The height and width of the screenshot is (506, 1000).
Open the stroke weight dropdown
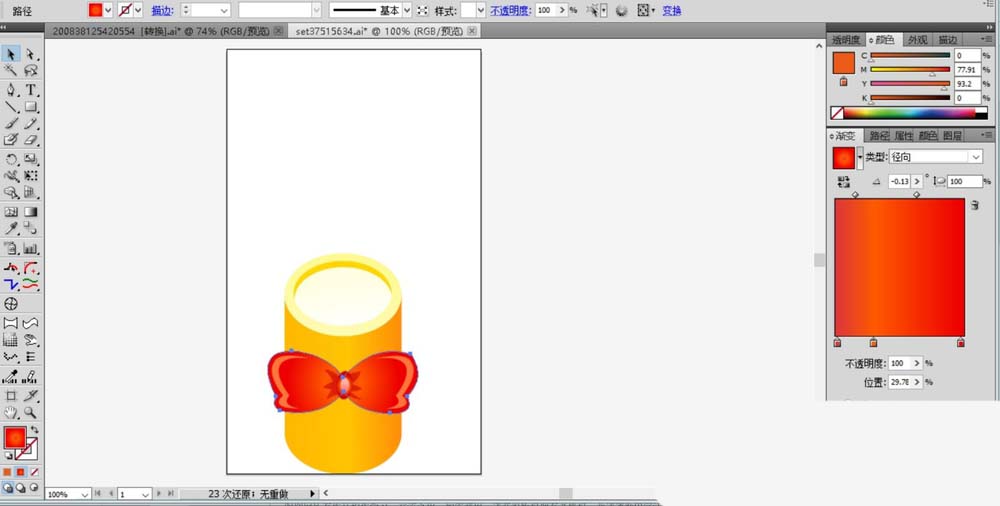tap(224, 10)
